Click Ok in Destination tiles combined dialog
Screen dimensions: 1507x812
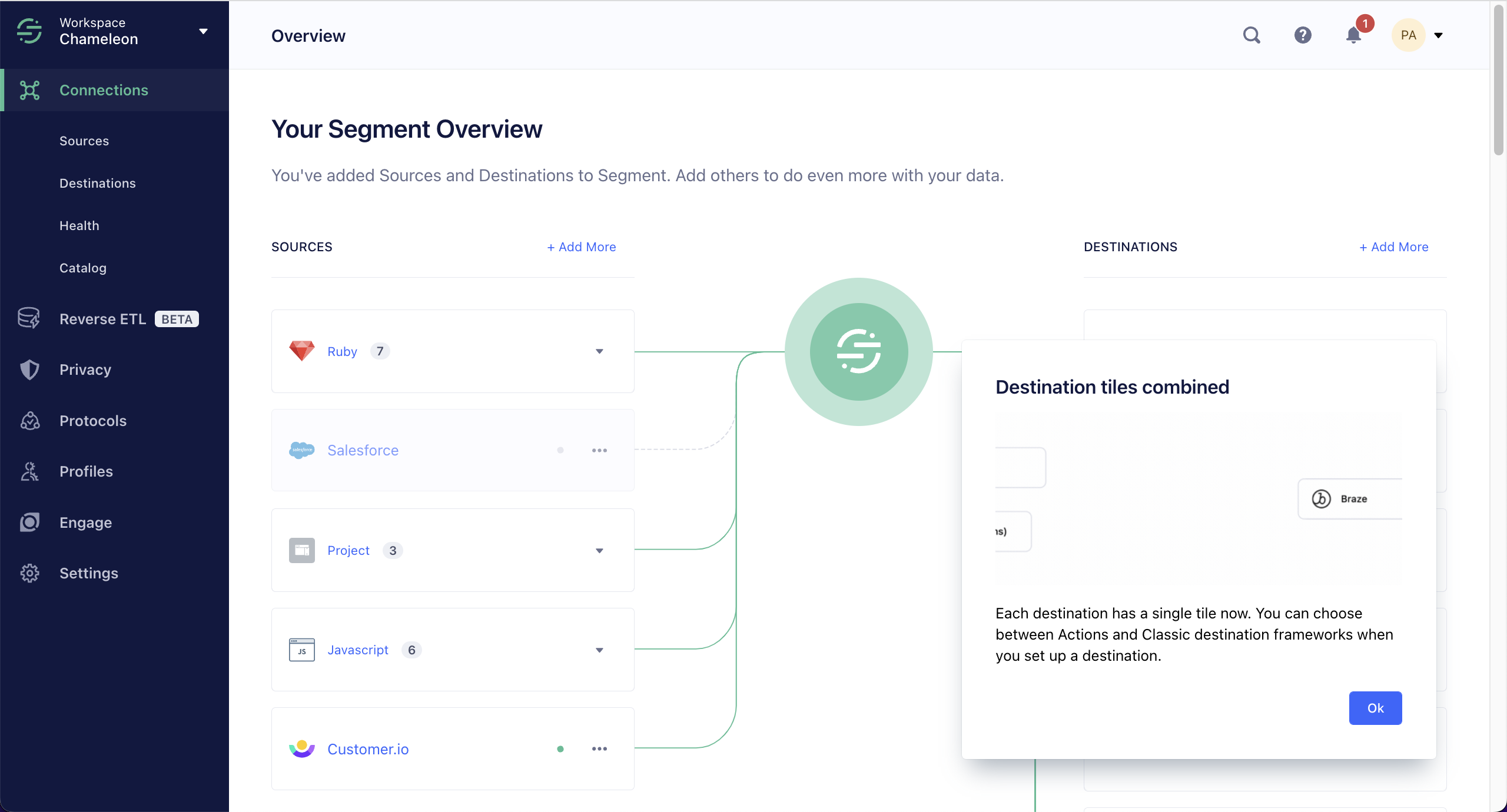(1375, 708)
